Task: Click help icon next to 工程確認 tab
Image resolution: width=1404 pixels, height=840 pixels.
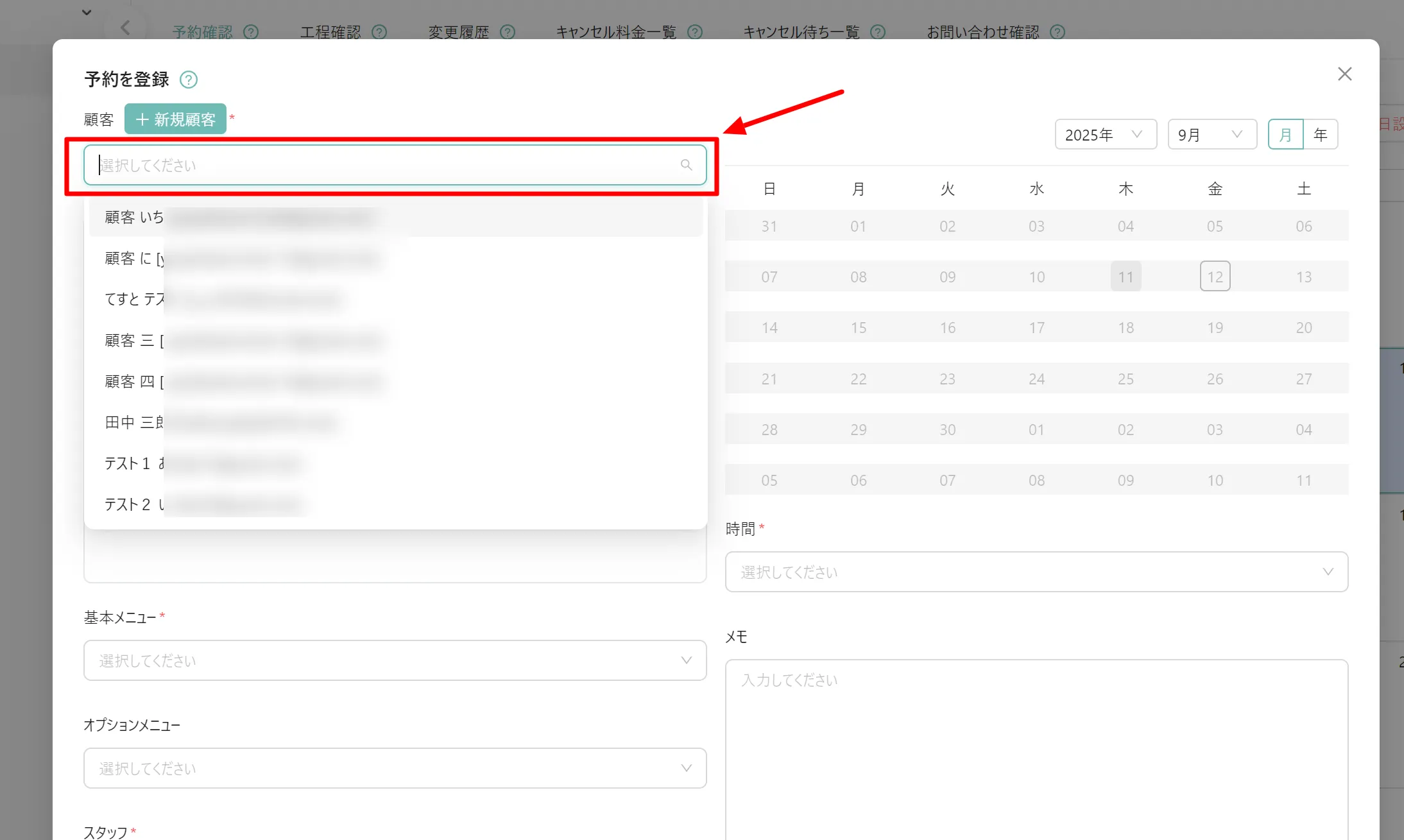Action: click(x=379, y=32)
